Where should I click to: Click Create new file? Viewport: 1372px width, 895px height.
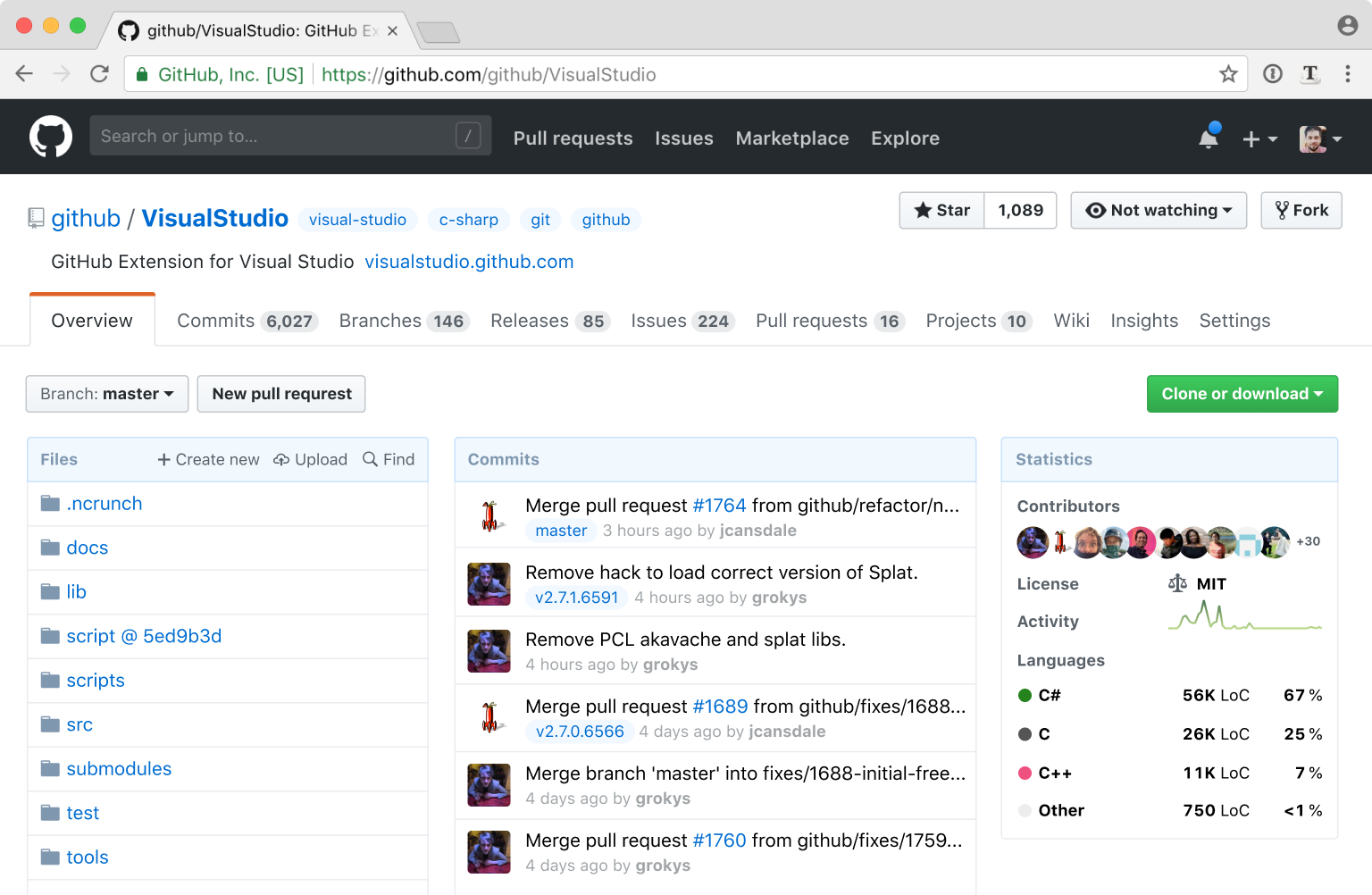pyautogui.click(x=209, y=459)
